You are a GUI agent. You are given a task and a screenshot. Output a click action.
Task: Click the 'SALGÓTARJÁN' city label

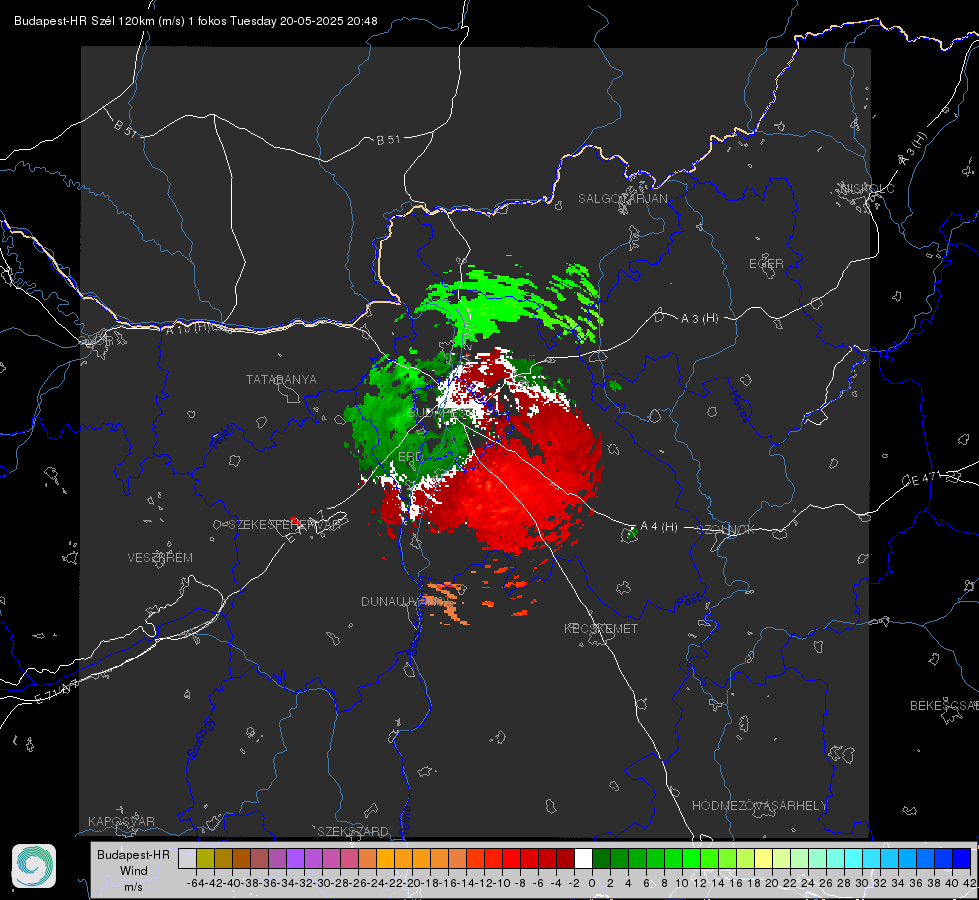coord(622,199)
